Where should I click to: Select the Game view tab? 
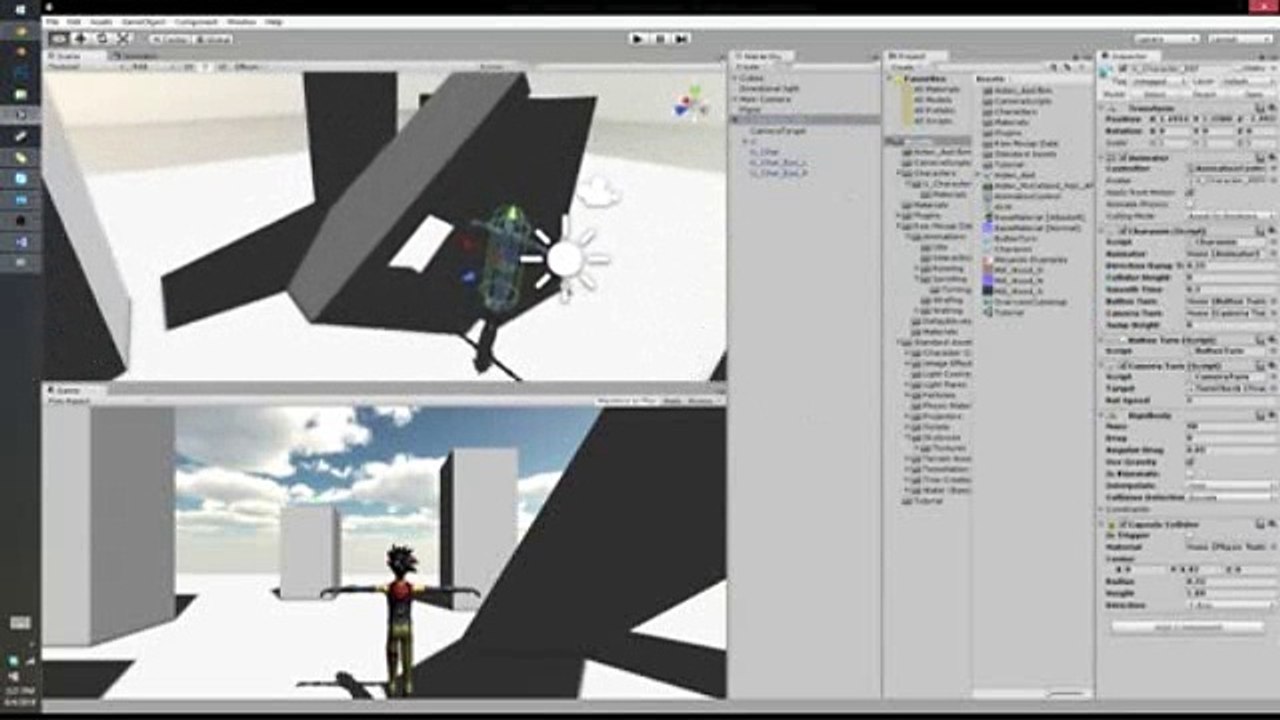tap(68, 389)
